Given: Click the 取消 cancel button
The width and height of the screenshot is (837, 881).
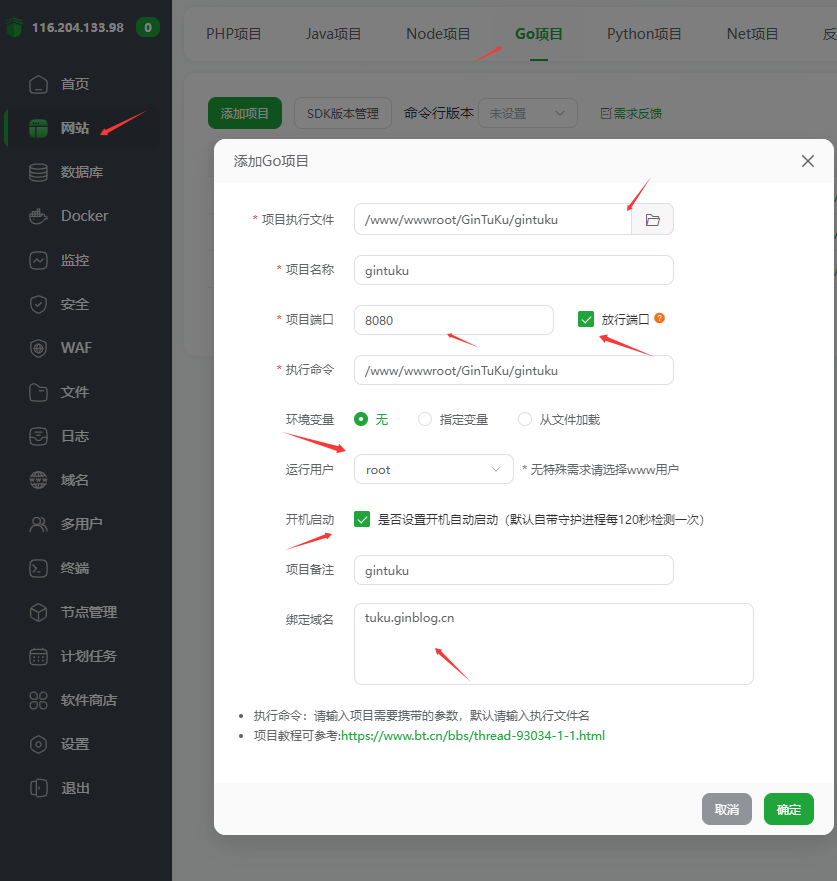Looking at the screenshot, I should tap(726, 809).
